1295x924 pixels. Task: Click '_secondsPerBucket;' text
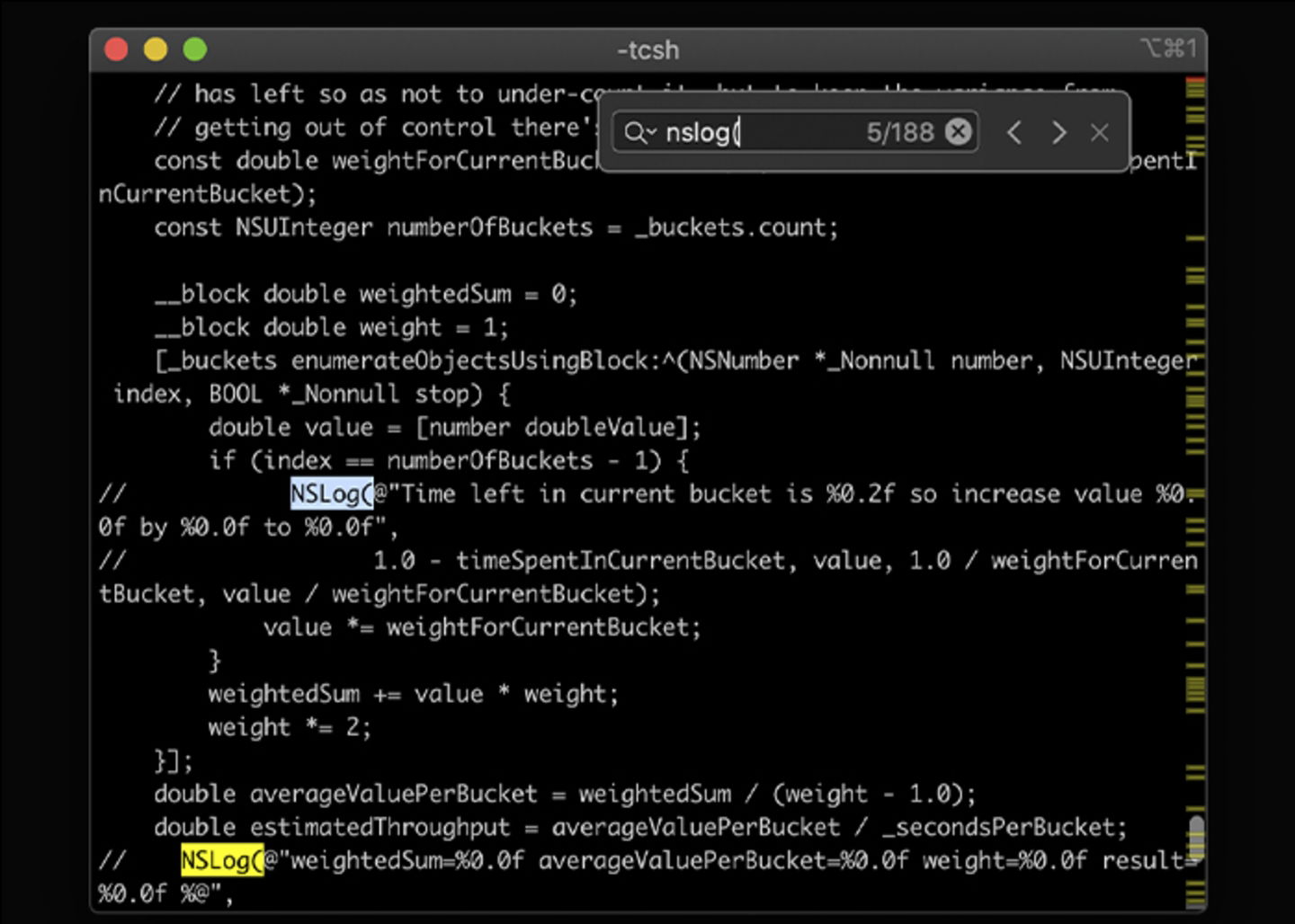(x=1004, y=827)
